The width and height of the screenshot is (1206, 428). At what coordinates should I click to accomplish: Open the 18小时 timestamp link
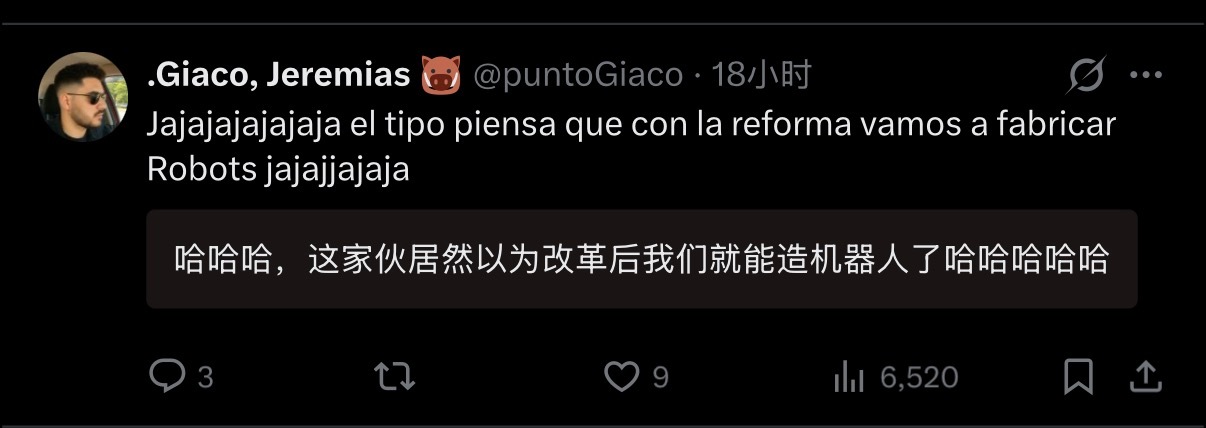[x=760, y=75]
